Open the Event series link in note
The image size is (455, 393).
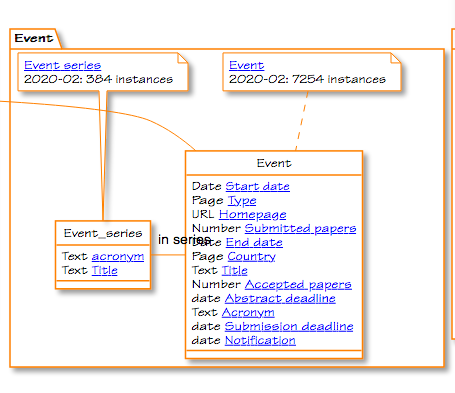tap(63, 65)
